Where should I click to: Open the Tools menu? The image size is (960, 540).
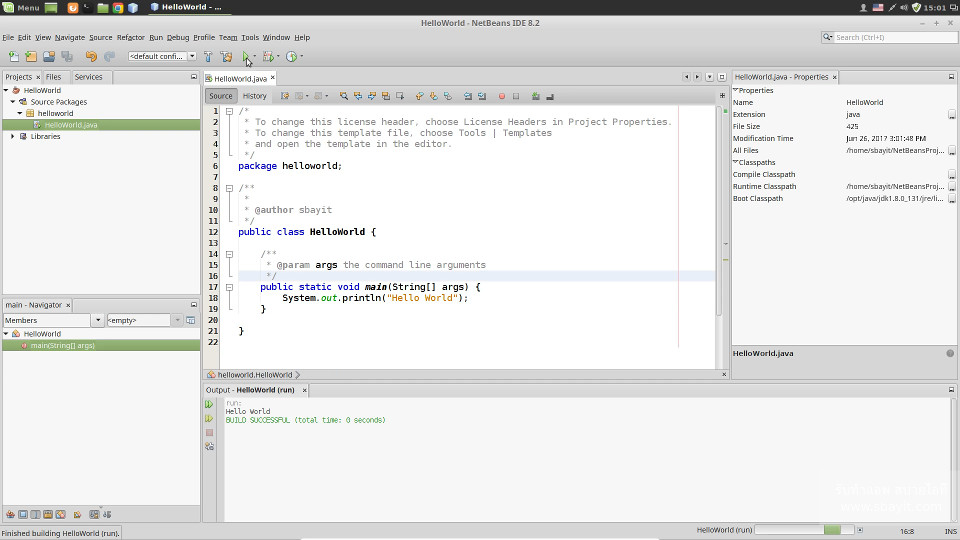tap(250, 37)
